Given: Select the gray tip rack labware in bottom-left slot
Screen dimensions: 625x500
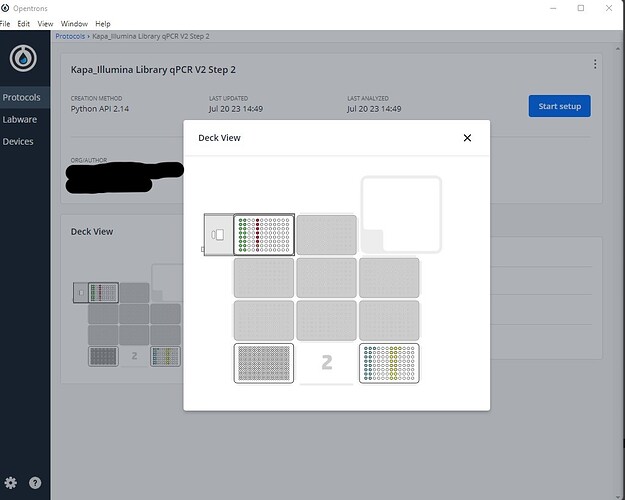Looking at the screenshot, I should (x=264, y=363).
